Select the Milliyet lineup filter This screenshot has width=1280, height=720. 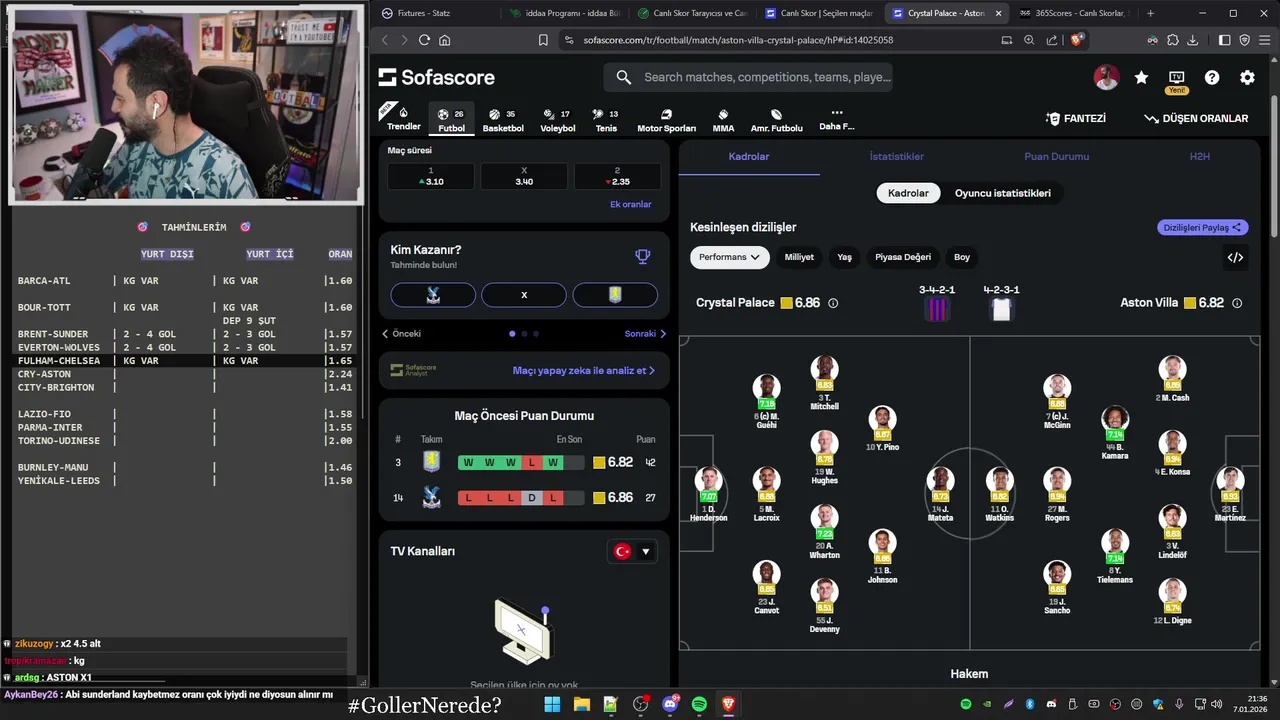[799, 257]
